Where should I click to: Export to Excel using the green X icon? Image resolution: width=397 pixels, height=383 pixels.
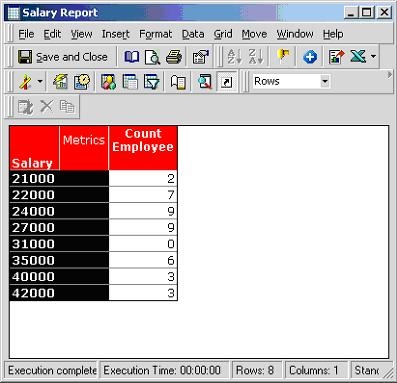coord(358,57)
